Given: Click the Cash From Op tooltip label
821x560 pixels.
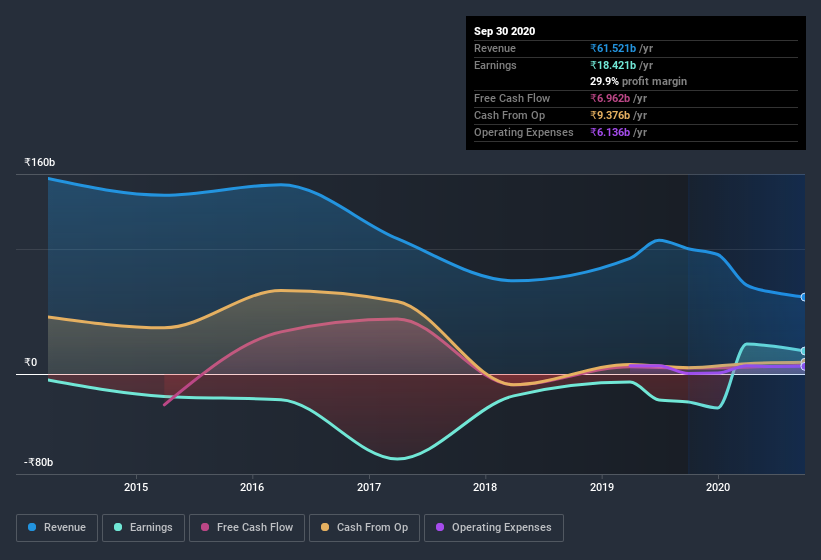Looking at the screenshot, I should 509,115.
